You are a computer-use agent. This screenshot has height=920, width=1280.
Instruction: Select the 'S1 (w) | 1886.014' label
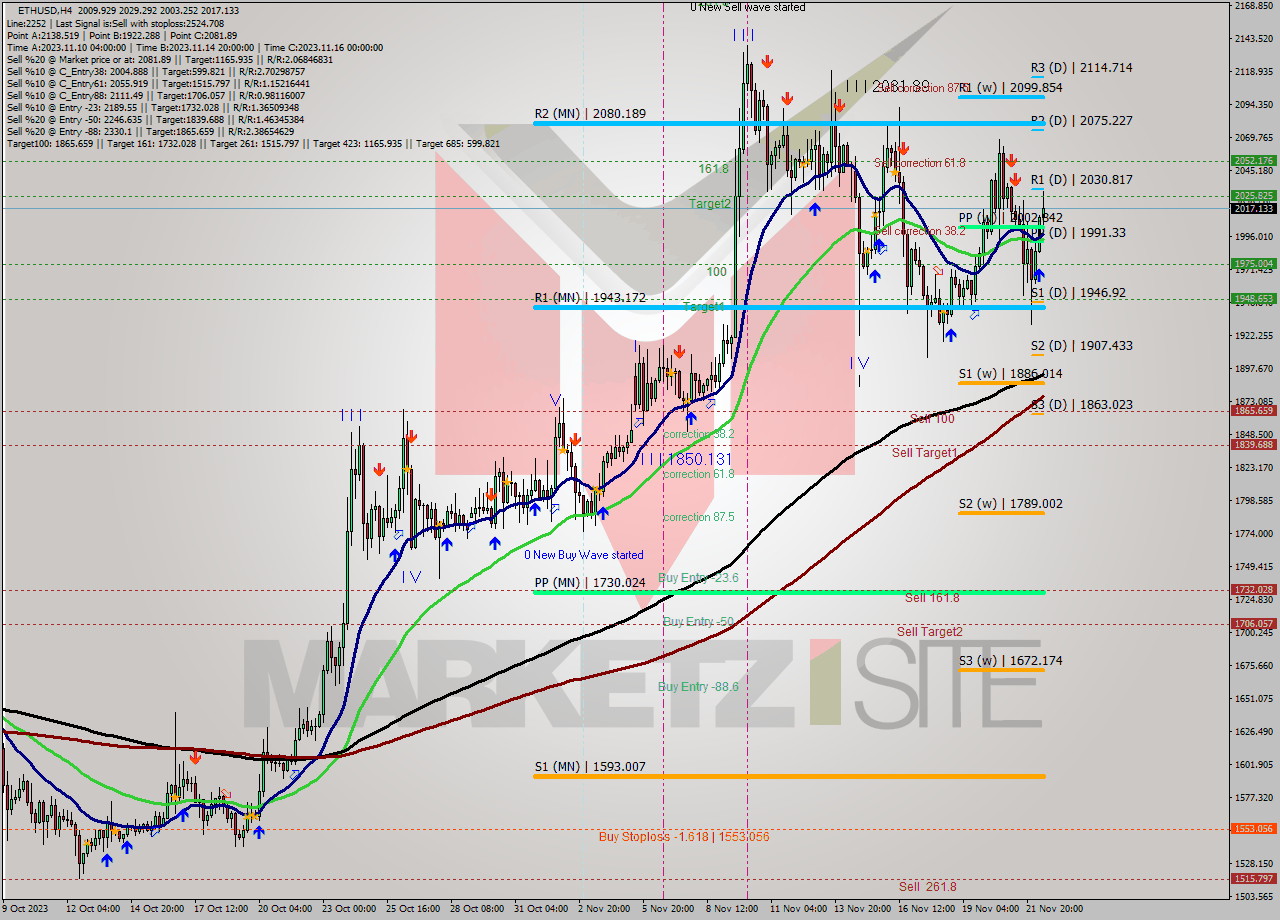[1010, 374]
